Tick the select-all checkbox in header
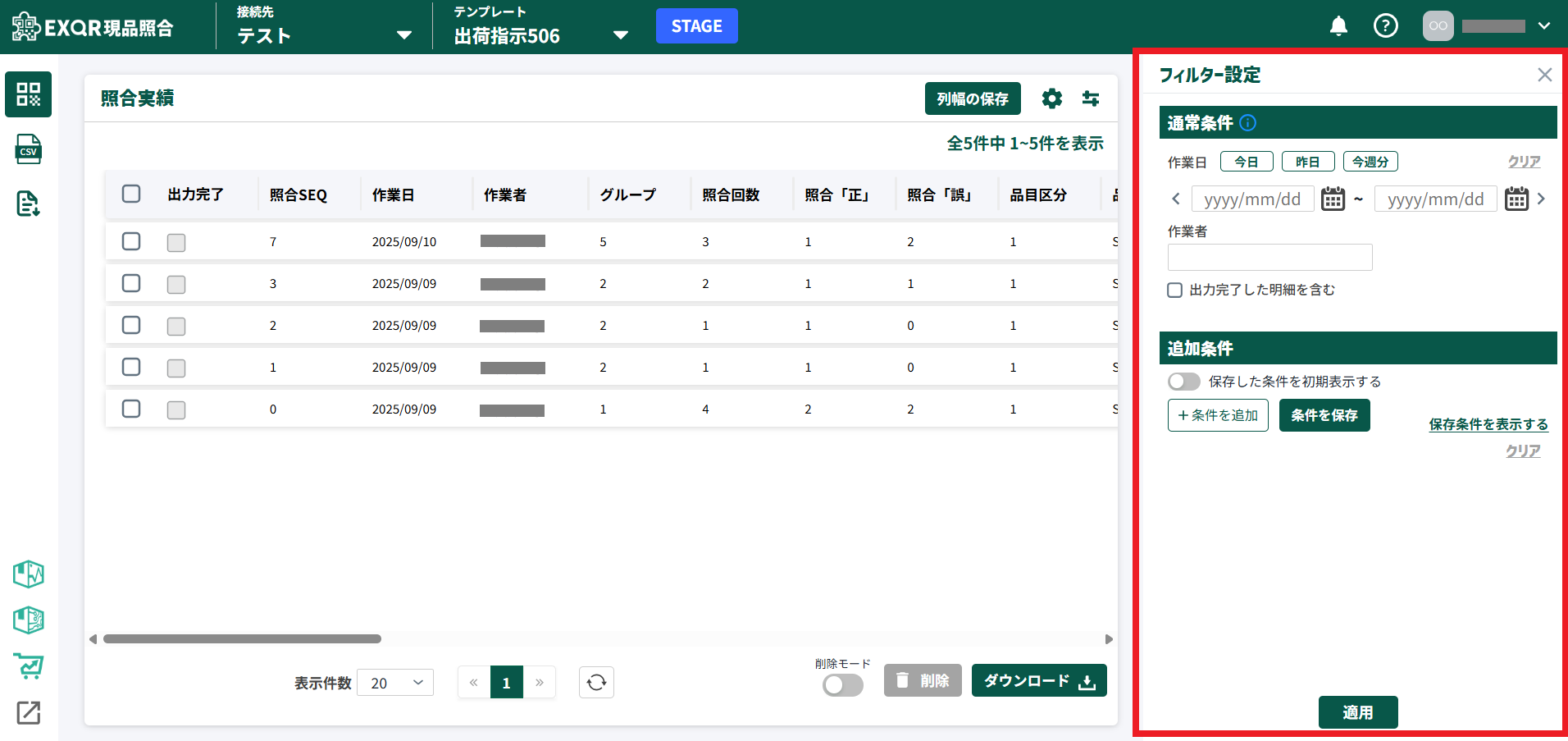1568x741 pixels. coord(131,194)
